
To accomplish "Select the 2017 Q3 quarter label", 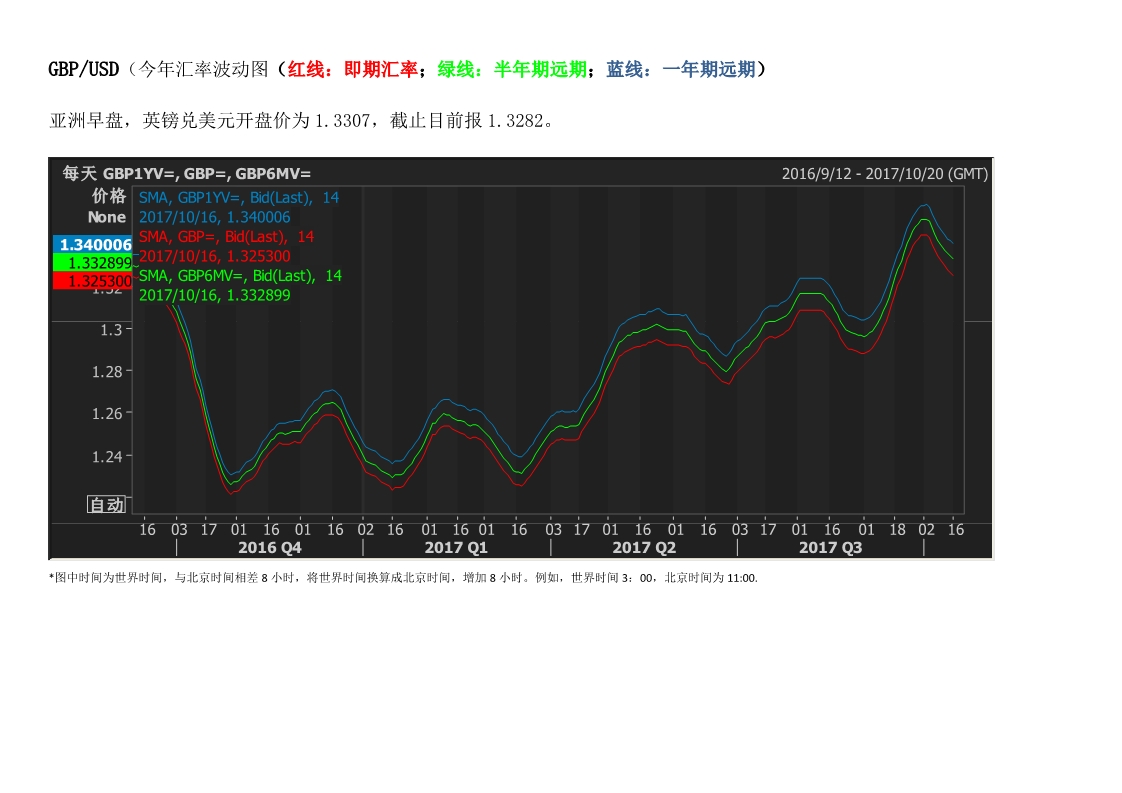I will (830, 548).
